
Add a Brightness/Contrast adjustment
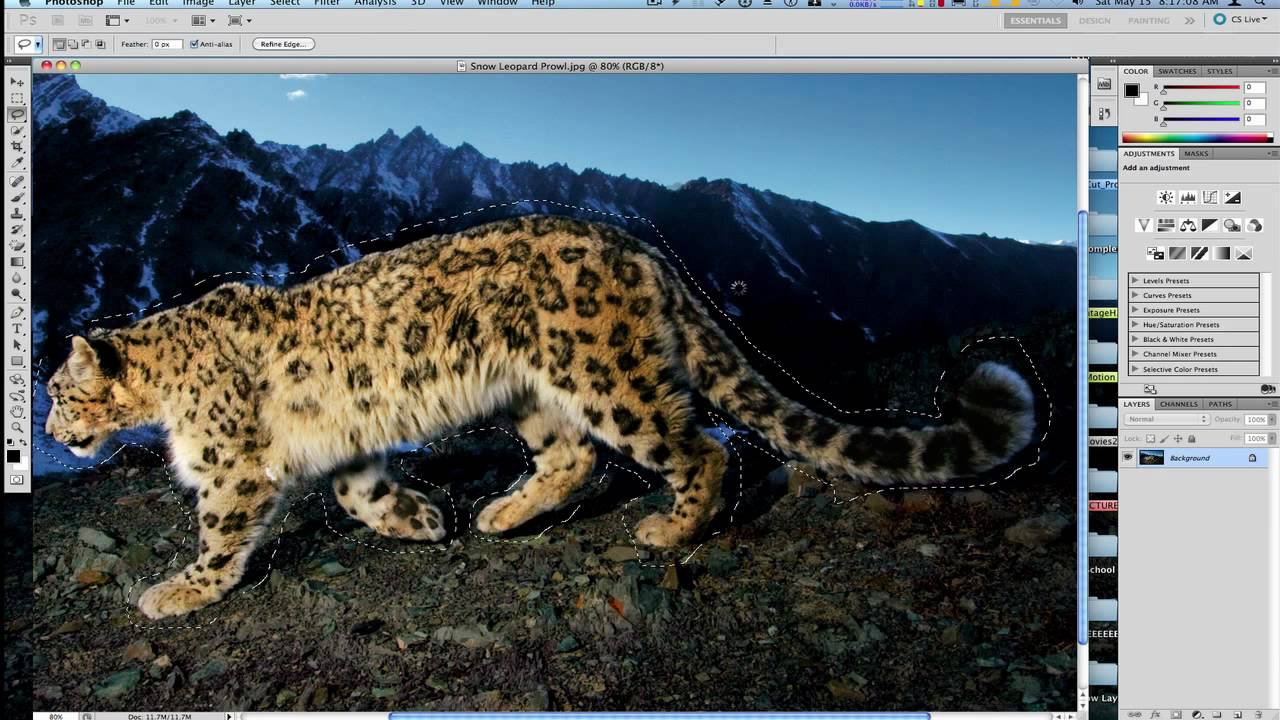point(1165,198)
